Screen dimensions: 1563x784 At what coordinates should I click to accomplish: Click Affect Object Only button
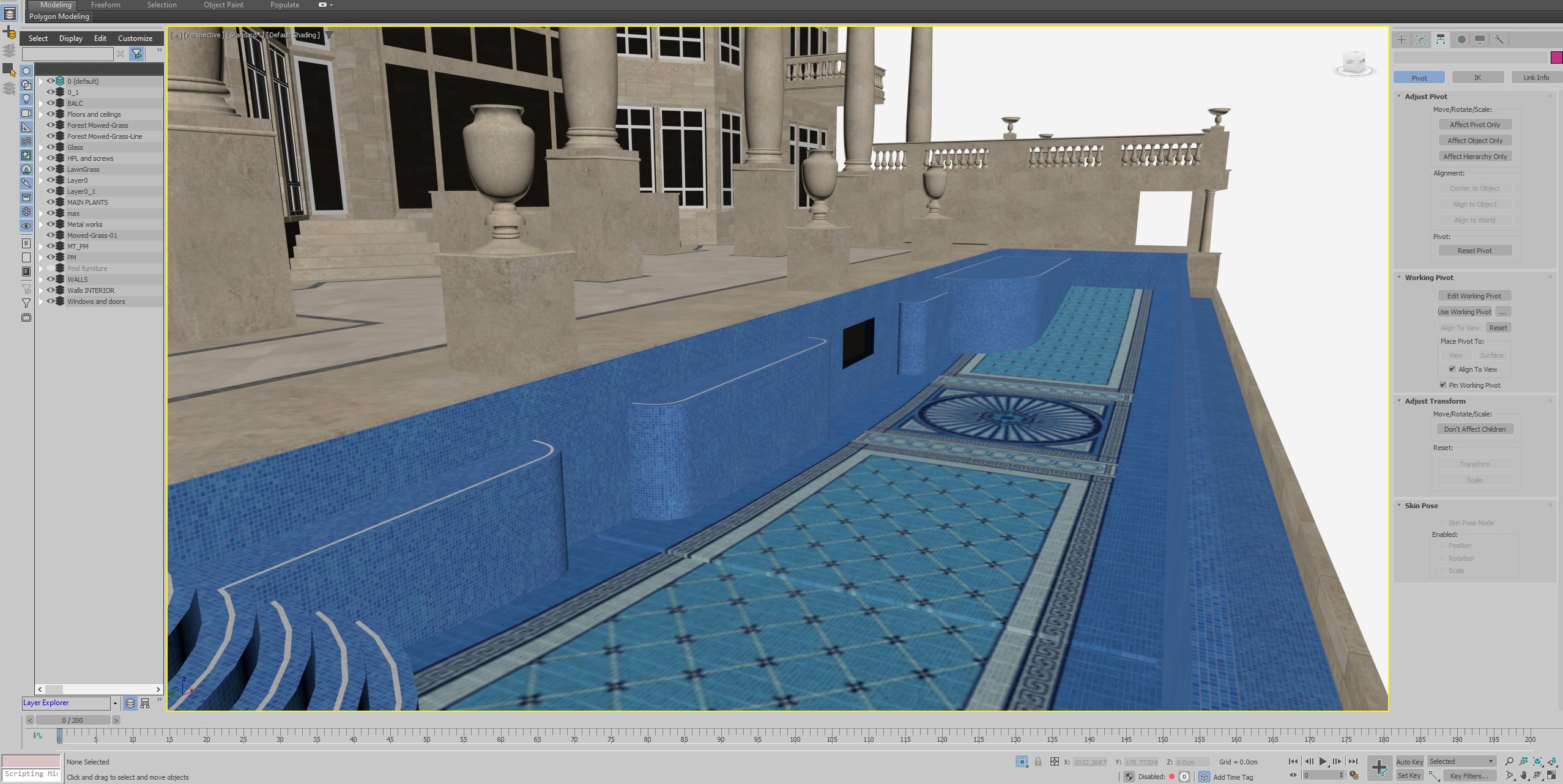(x=1475, y=141)
